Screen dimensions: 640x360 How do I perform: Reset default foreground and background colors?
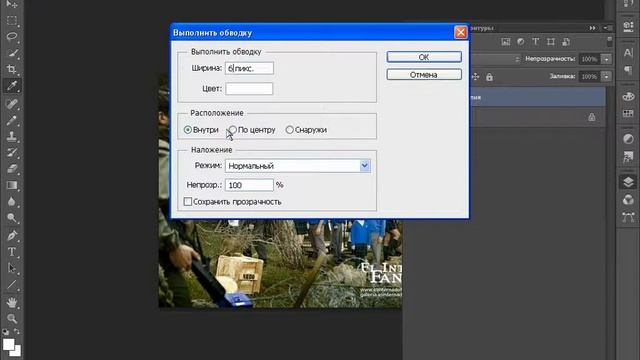5,331
